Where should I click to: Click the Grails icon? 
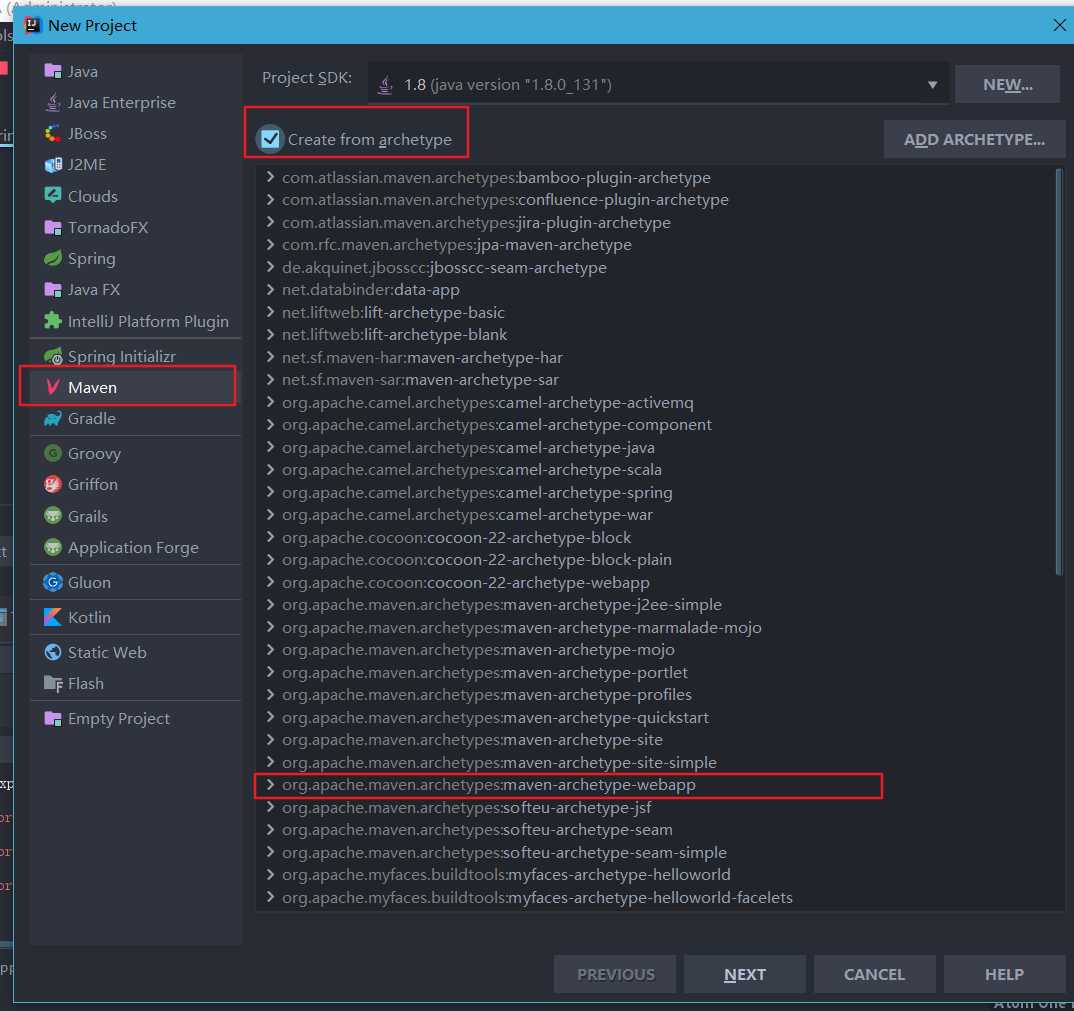point(53,516)
